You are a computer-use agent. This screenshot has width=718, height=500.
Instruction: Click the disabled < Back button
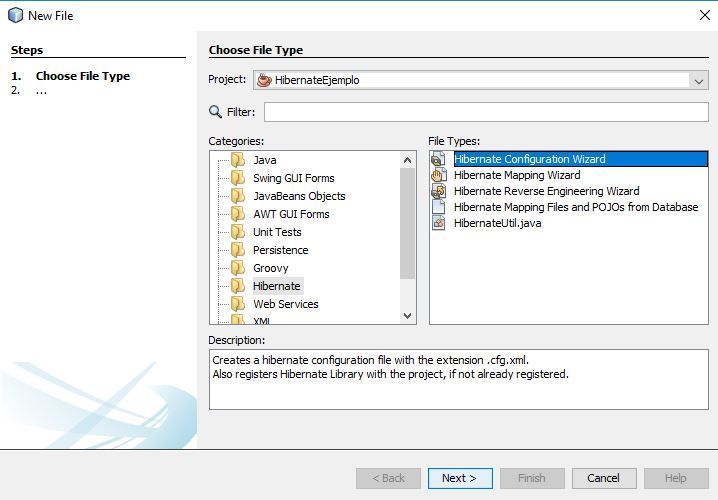pyautogui.click(x=388, y=478)
